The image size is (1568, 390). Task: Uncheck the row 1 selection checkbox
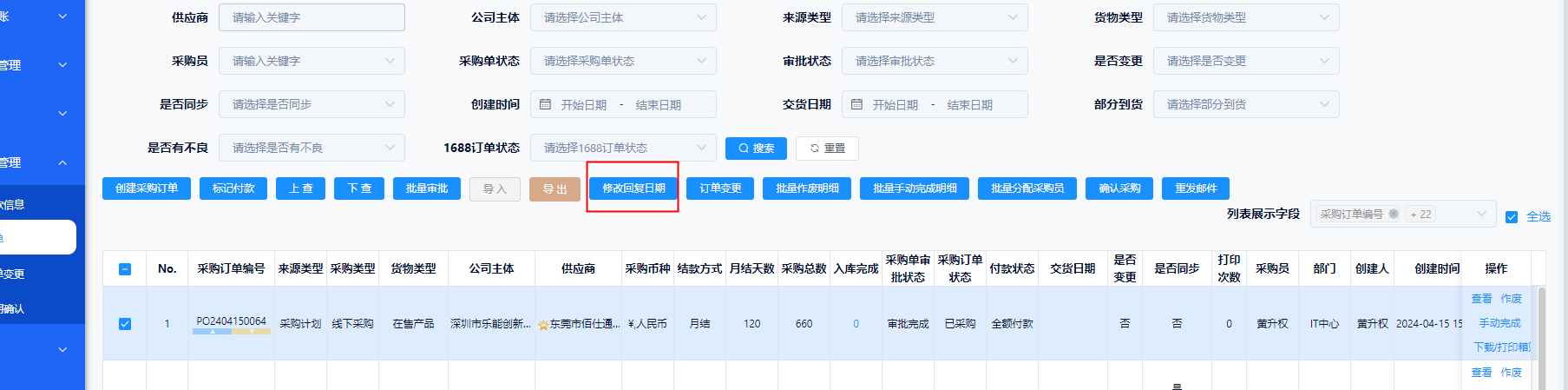(125, 324)
